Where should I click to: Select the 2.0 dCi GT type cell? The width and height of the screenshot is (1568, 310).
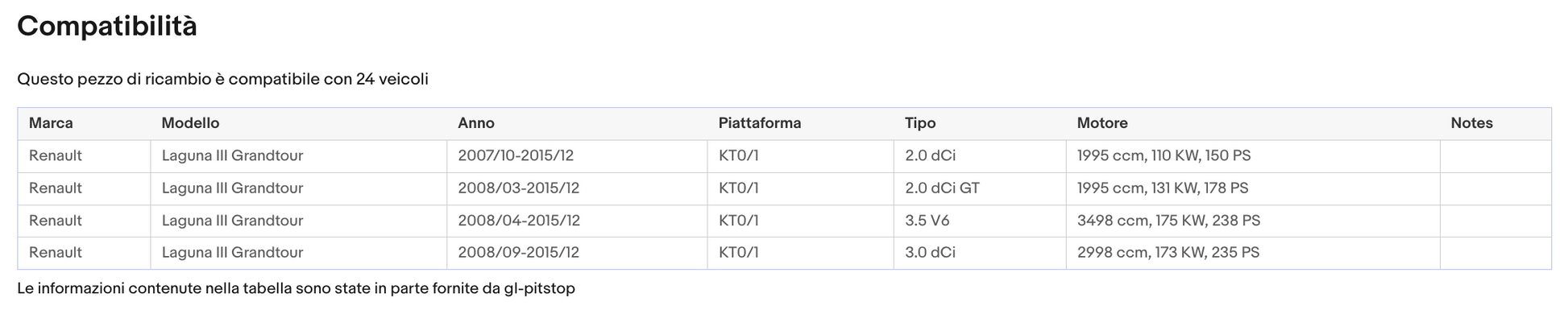[980, 188]
